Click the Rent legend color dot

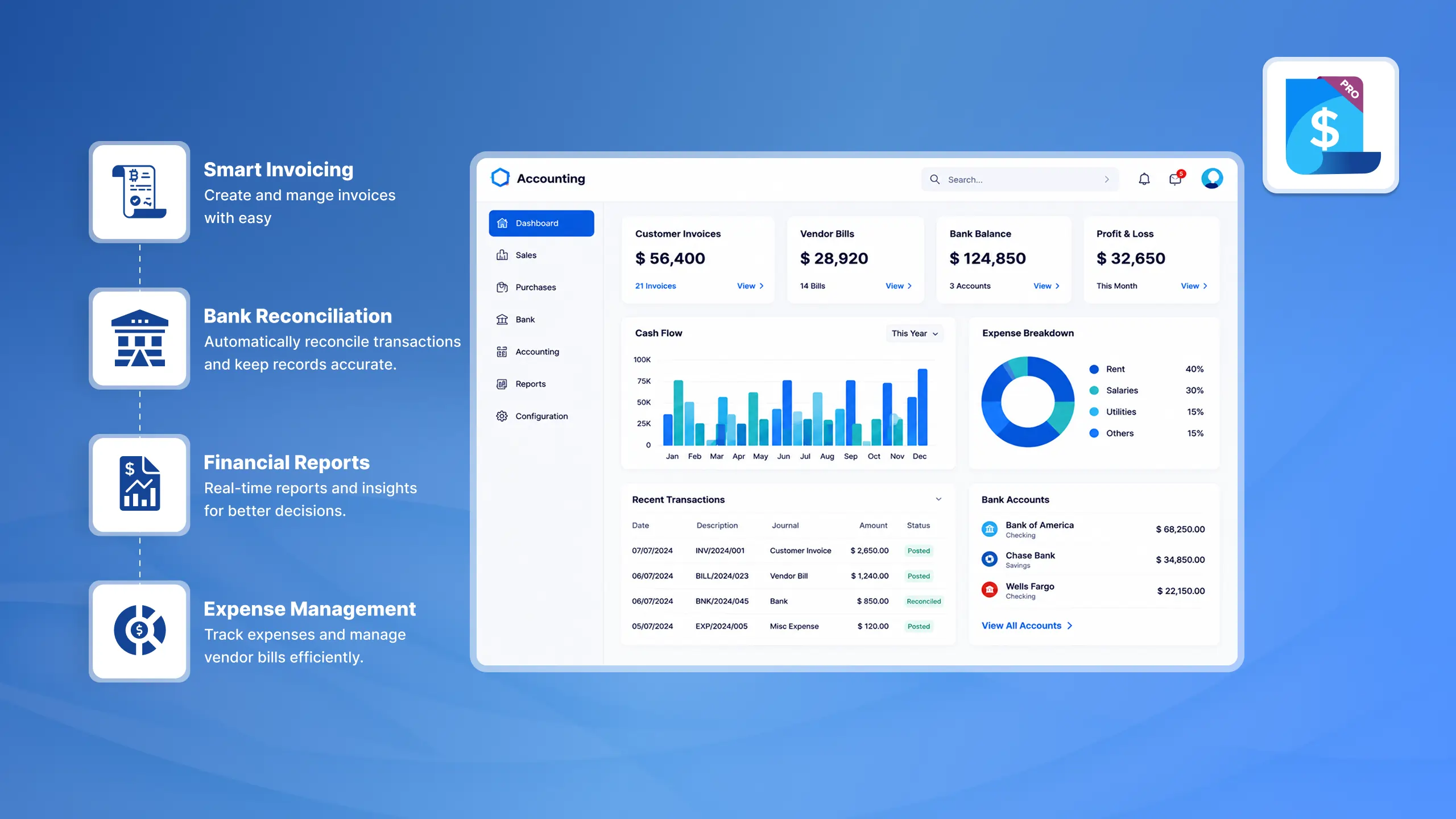tap(1094, 369)
